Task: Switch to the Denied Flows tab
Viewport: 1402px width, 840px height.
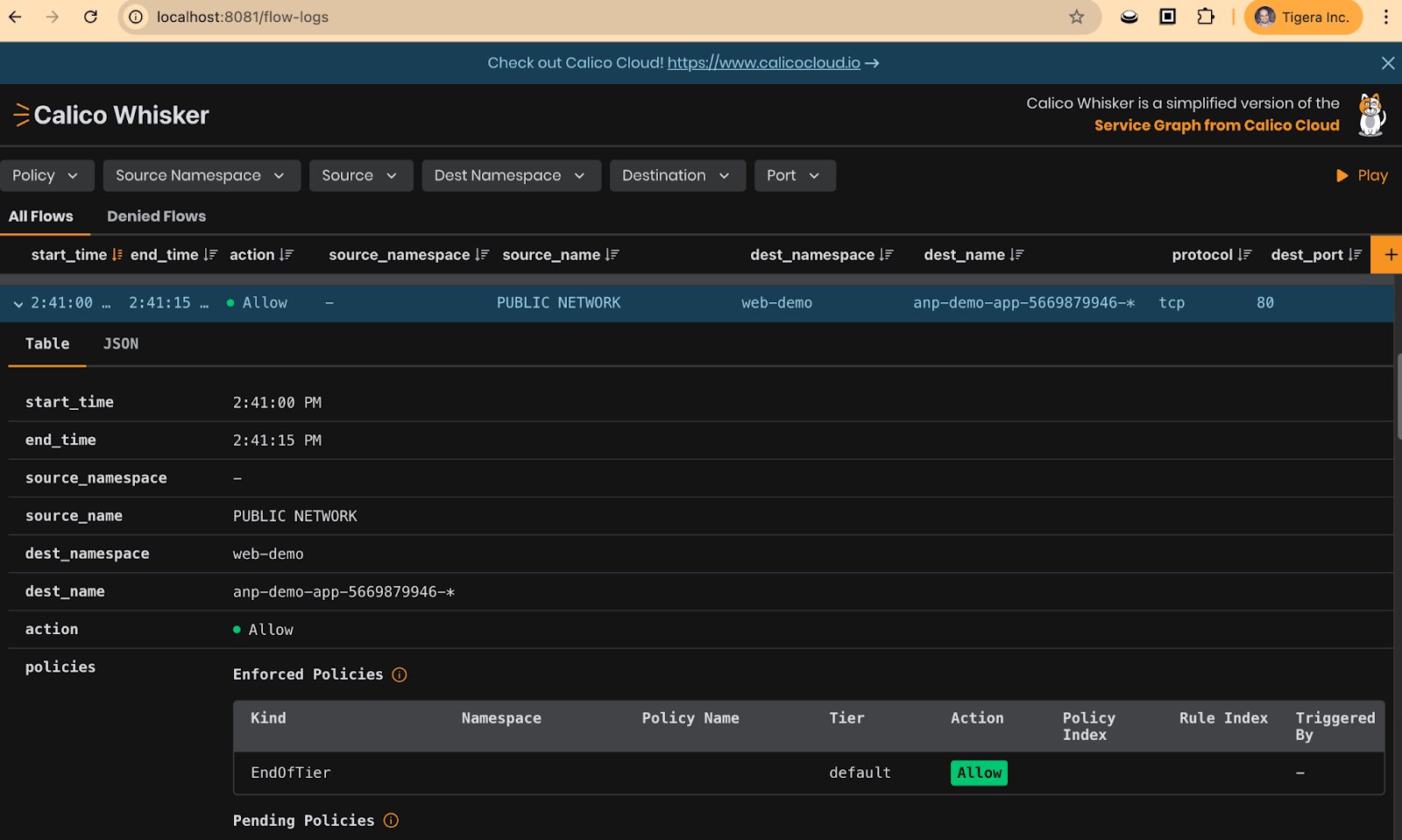Action: (156, 216)
